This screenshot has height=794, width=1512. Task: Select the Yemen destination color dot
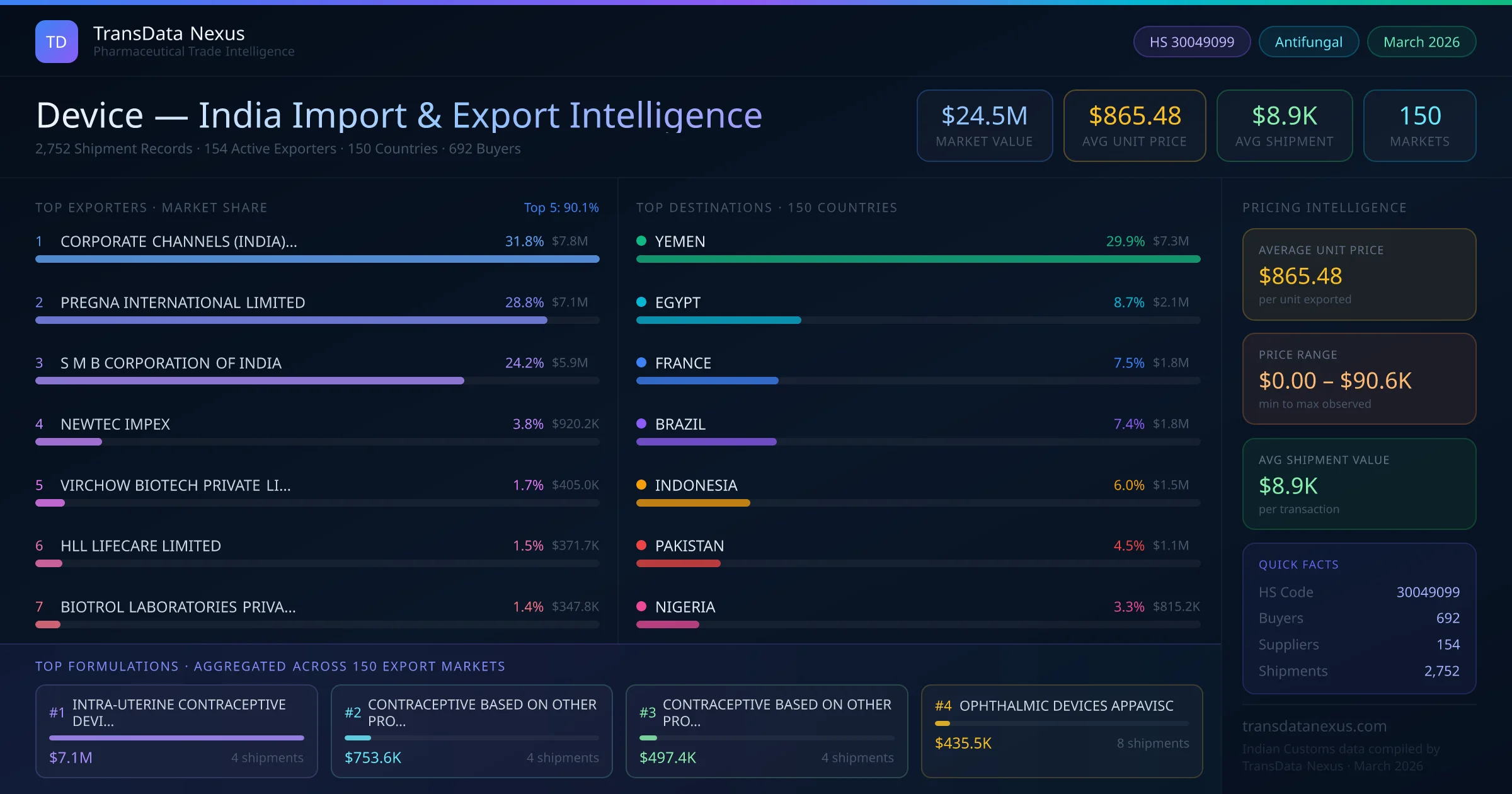(641, 241)
